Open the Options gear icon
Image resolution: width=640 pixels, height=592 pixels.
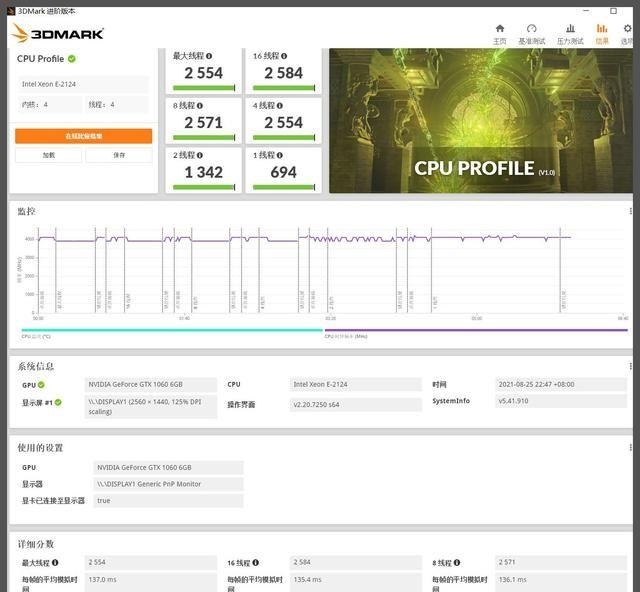pos(627,28)
